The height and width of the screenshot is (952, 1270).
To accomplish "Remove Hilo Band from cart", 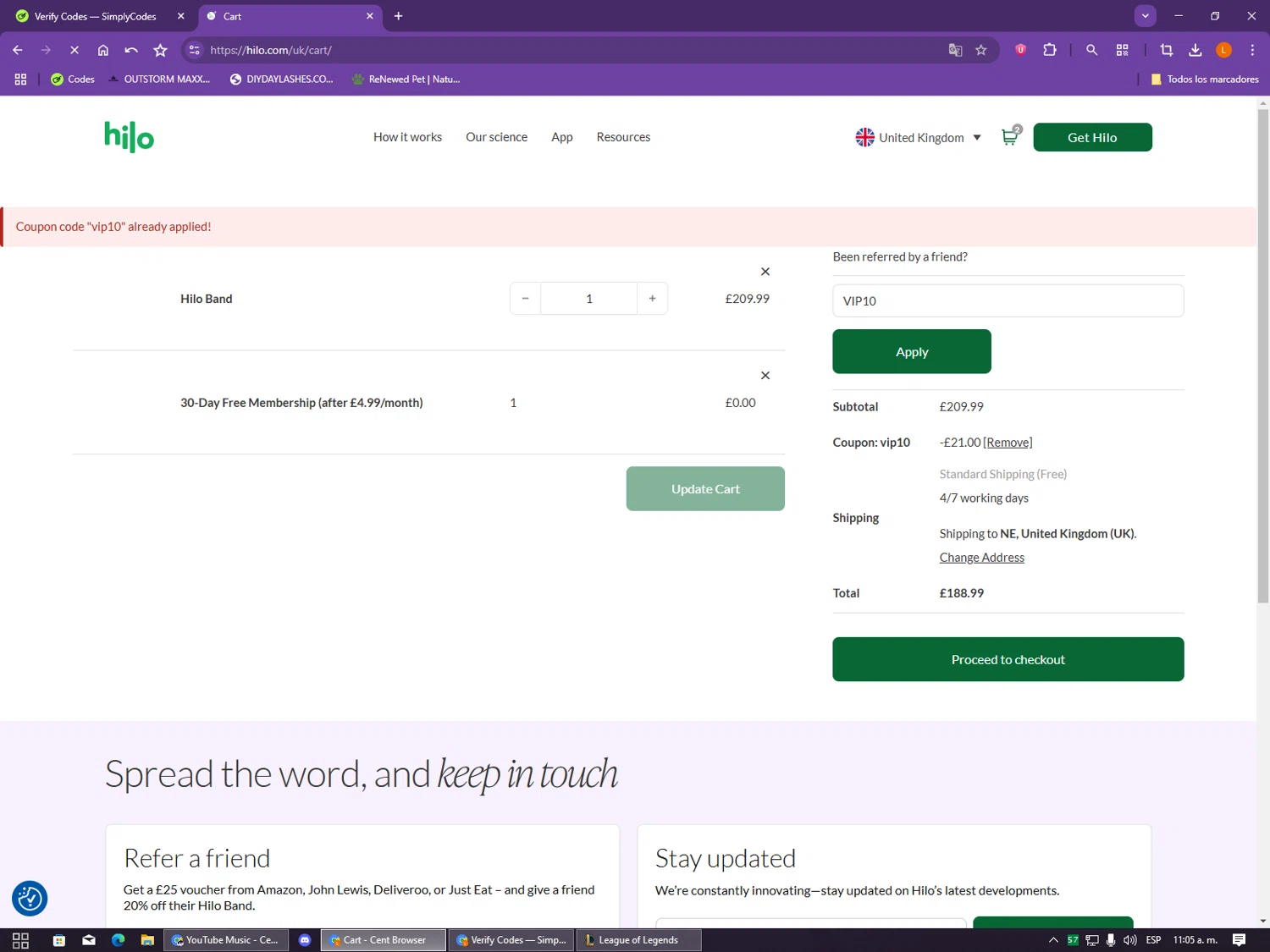I will point(765,272).
